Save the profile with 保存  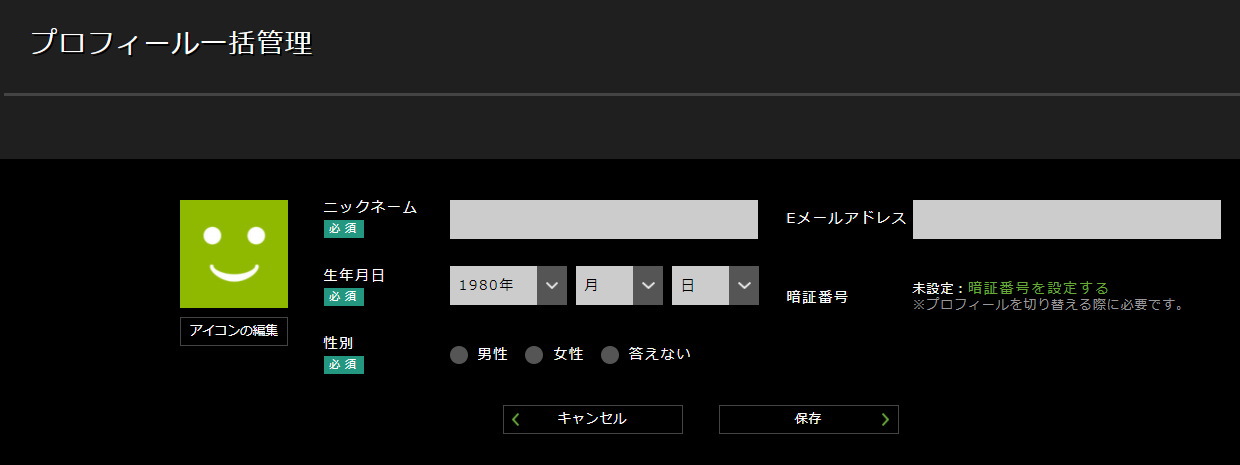808,420
